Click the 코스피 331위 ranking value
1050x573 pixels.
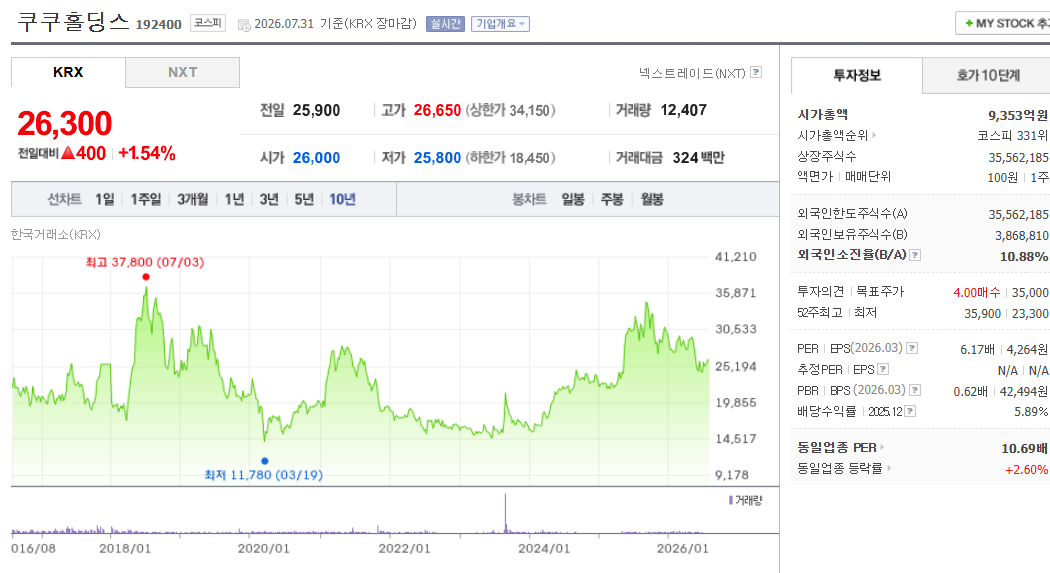(1012, 135)
